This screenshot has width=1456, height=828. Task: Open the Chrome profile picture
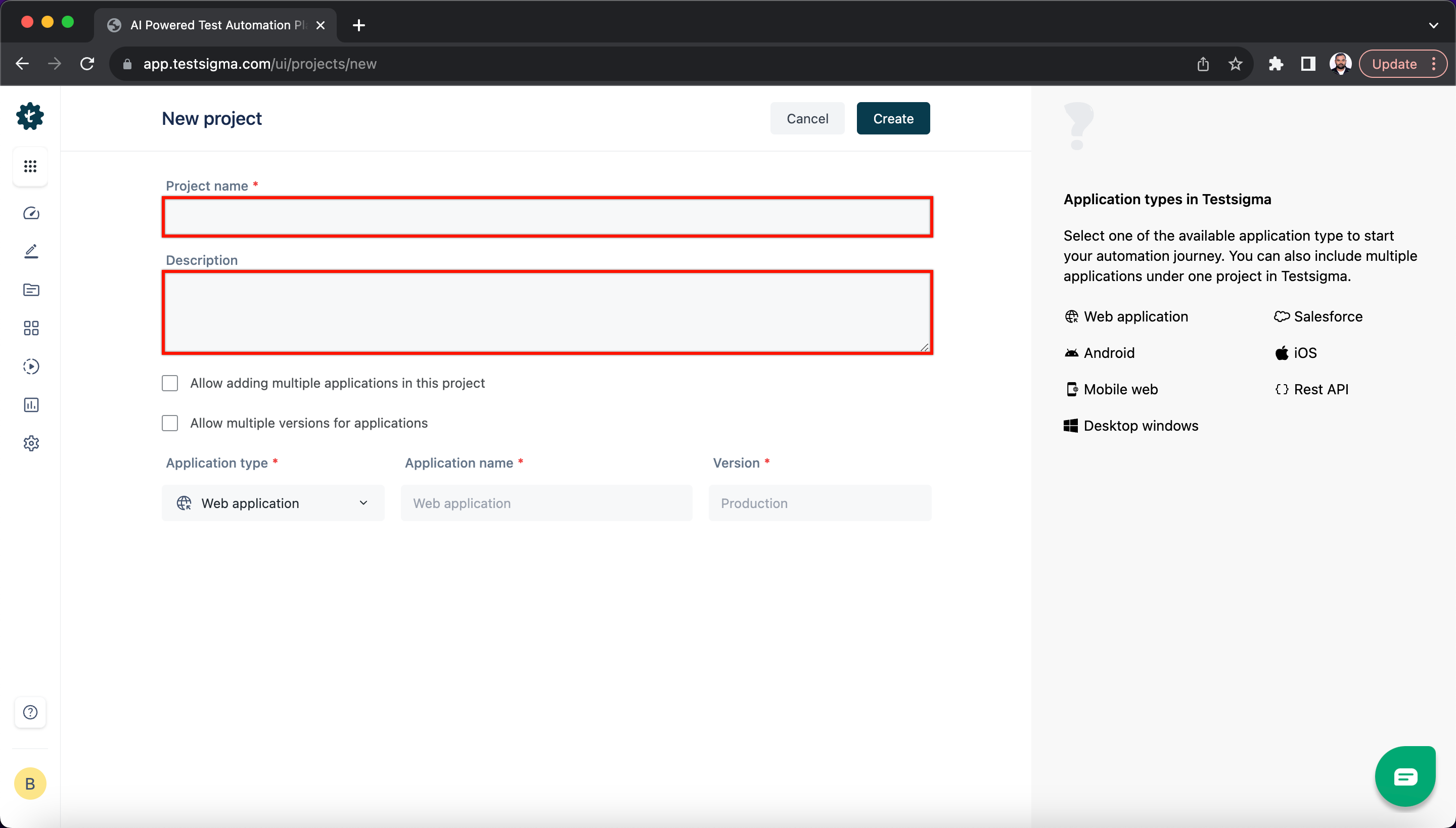tap(1341, 64)
